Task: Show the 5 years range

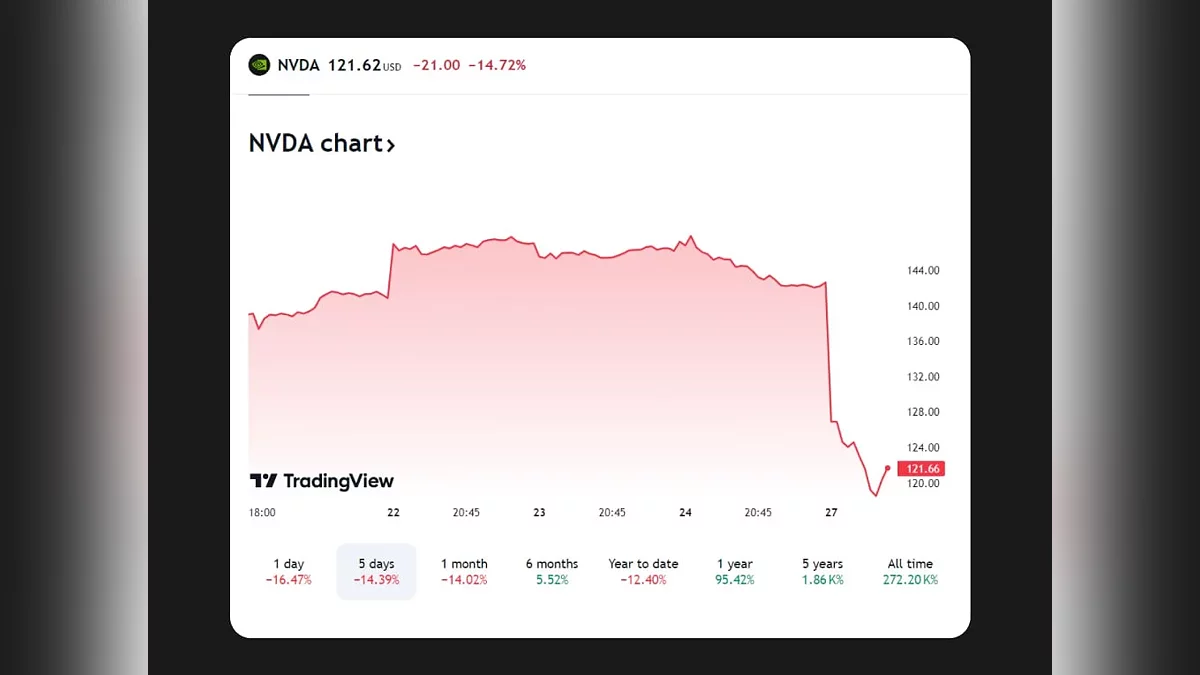Action: (822, 571)
